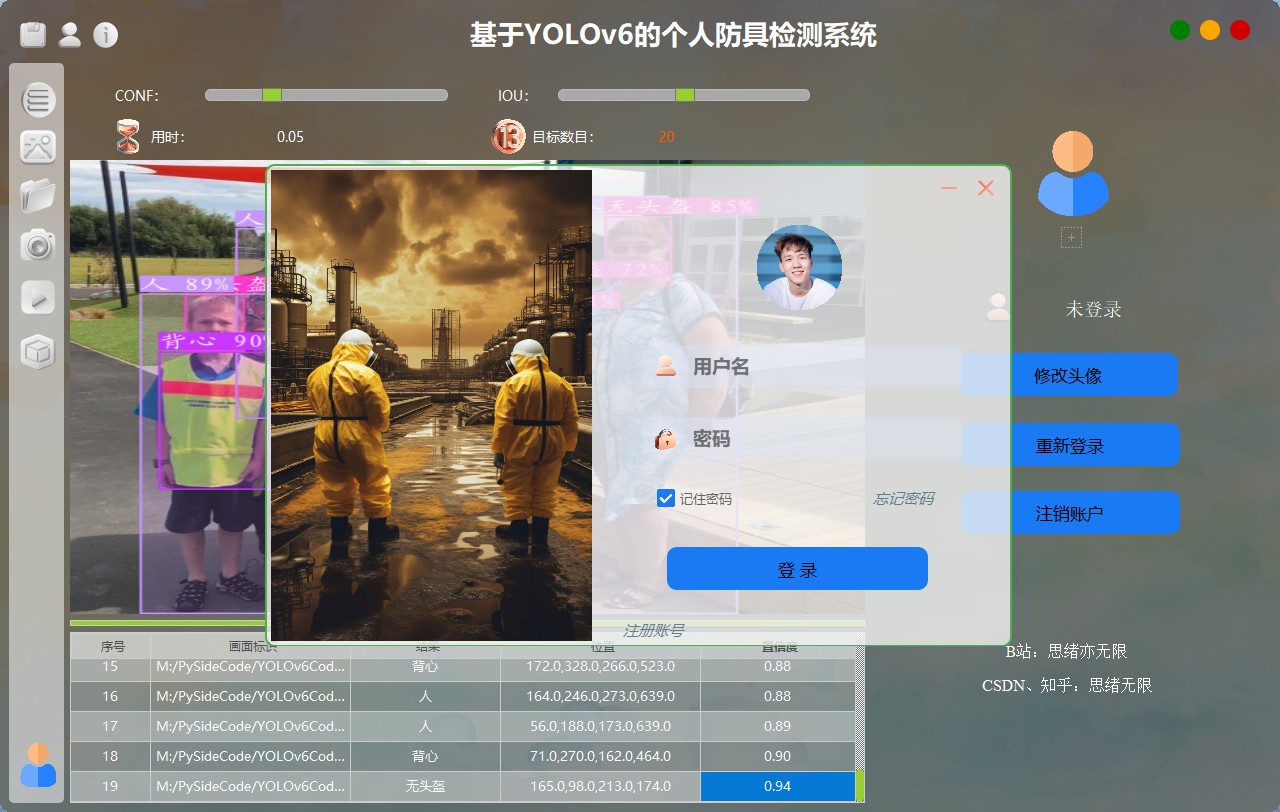Click the 密码 input field
The width and height of the screenshot is (1280, 812).
tap(805, 438)
